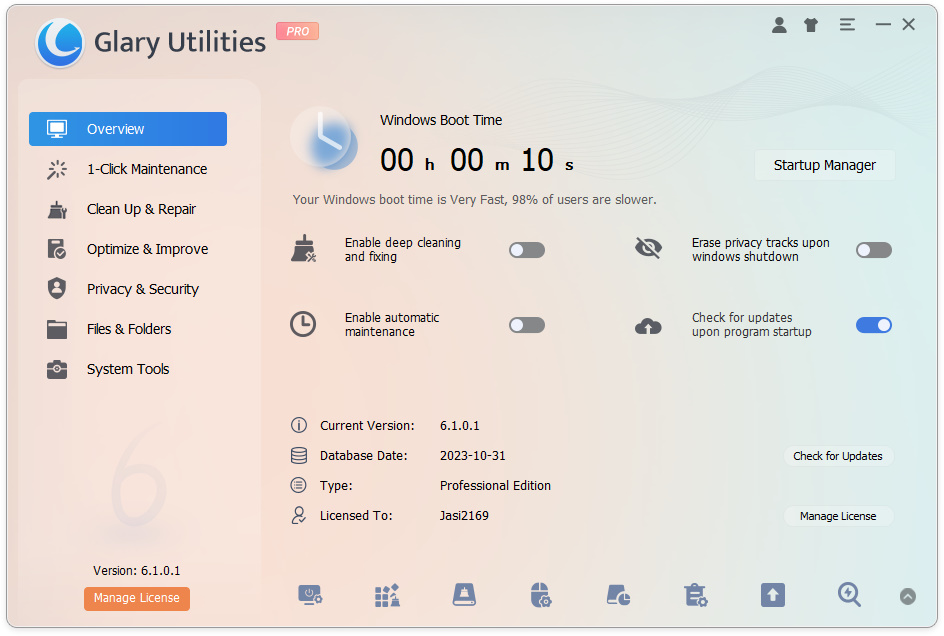The width and height of the screenshot is (944, 636).
Task: Toggle erase privacy tracks upon shutdown
Action: [x=874, y=250]
